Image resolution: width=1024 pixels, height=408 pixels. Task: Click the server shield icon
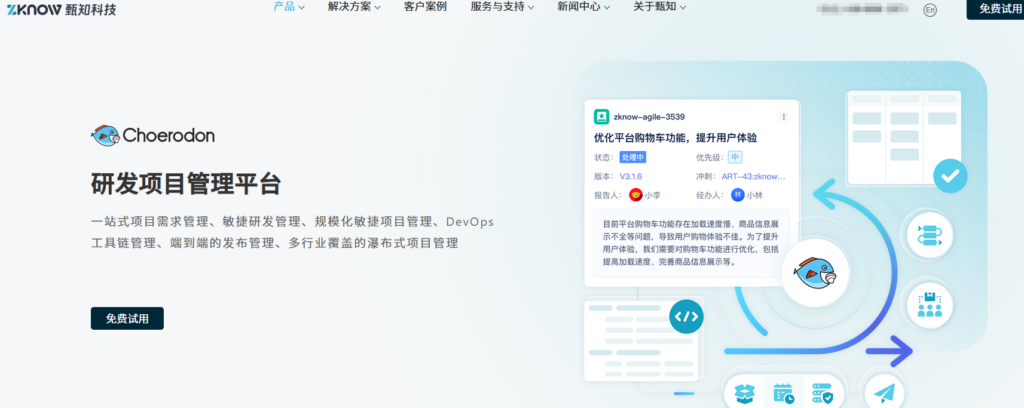point(822,393)
